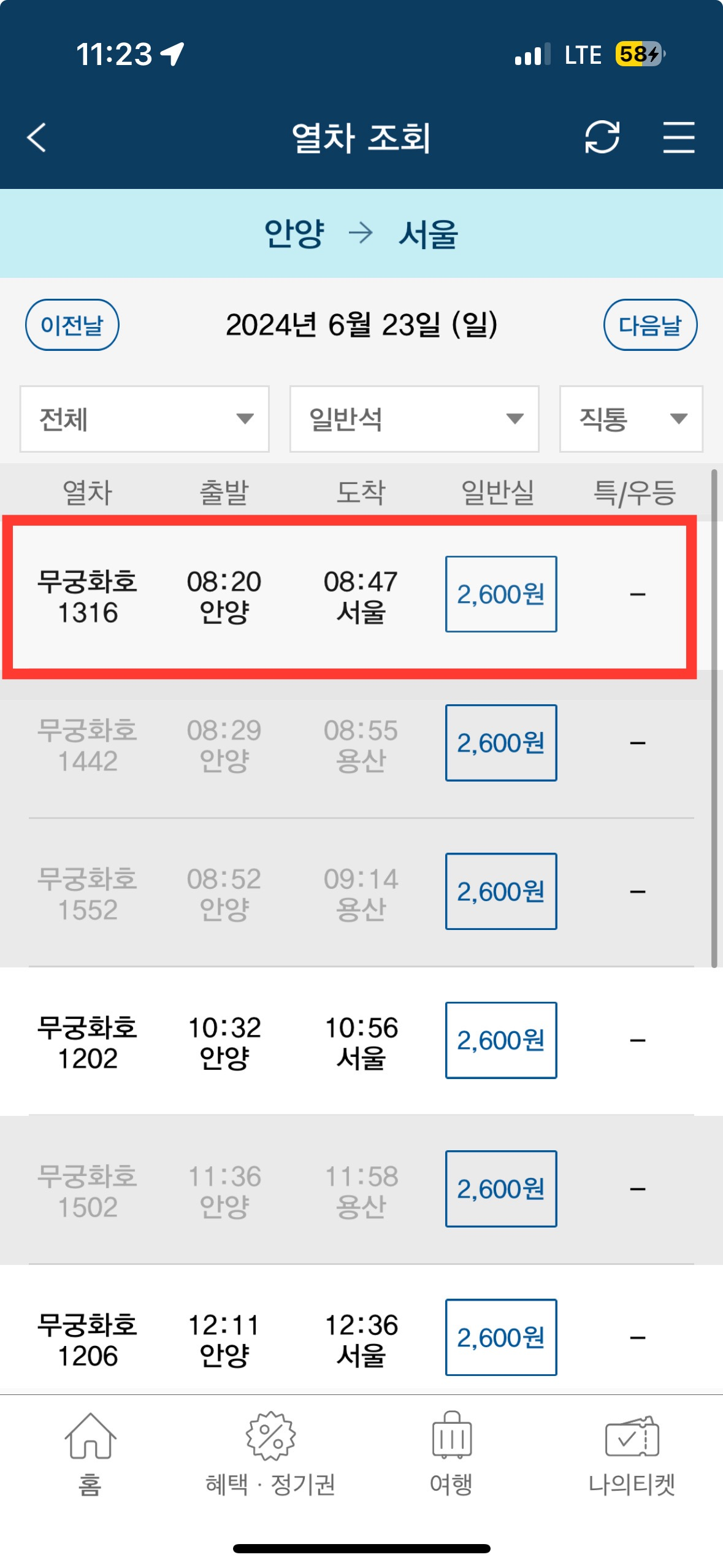
Task: Select 2,600원 fare for train 1206
Action: [x=501, y=1337]
